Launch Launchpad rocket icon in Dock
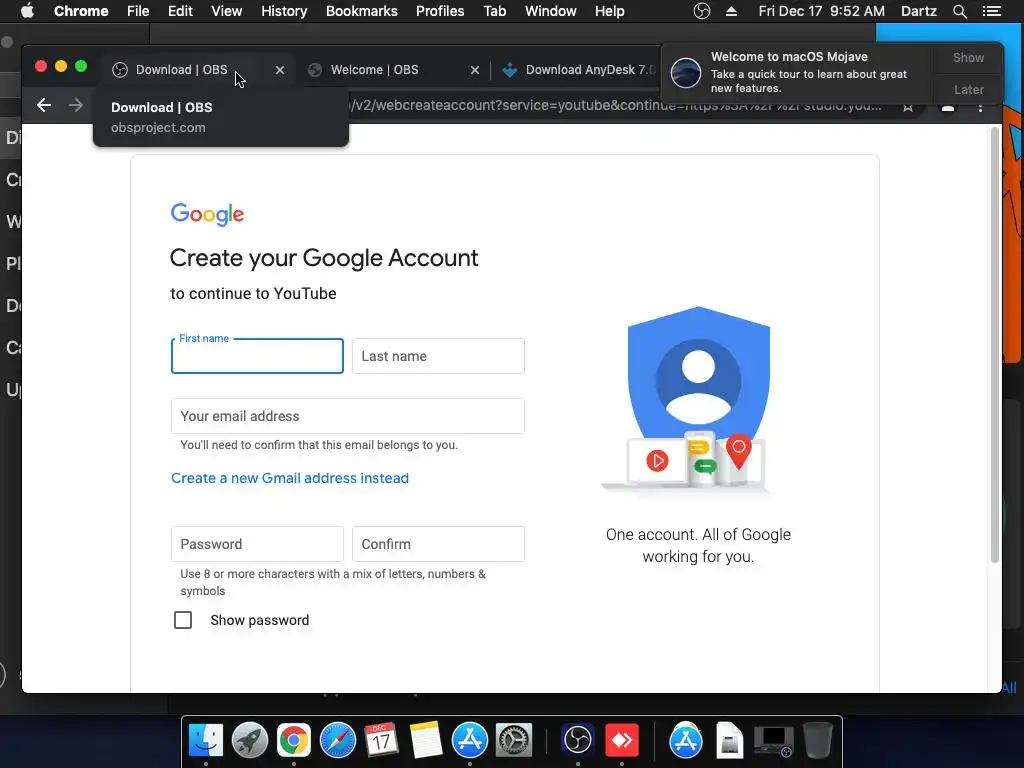The image size is (1024, 768). [x=249, y=741]
